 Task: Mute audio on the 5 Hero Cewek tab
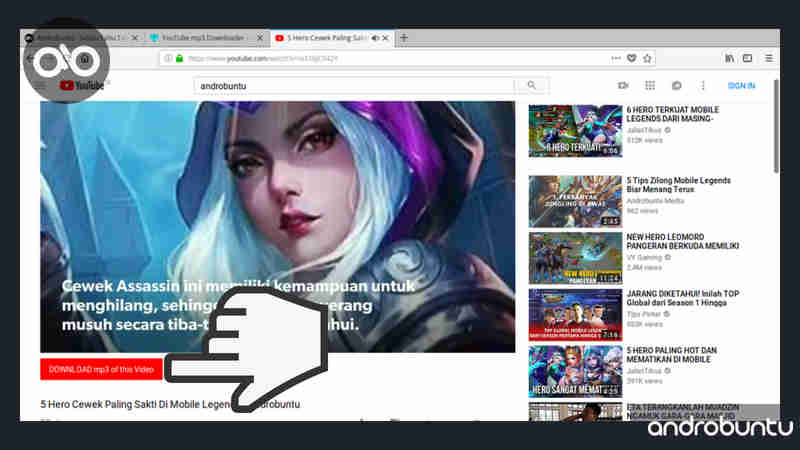click(376, 38)
